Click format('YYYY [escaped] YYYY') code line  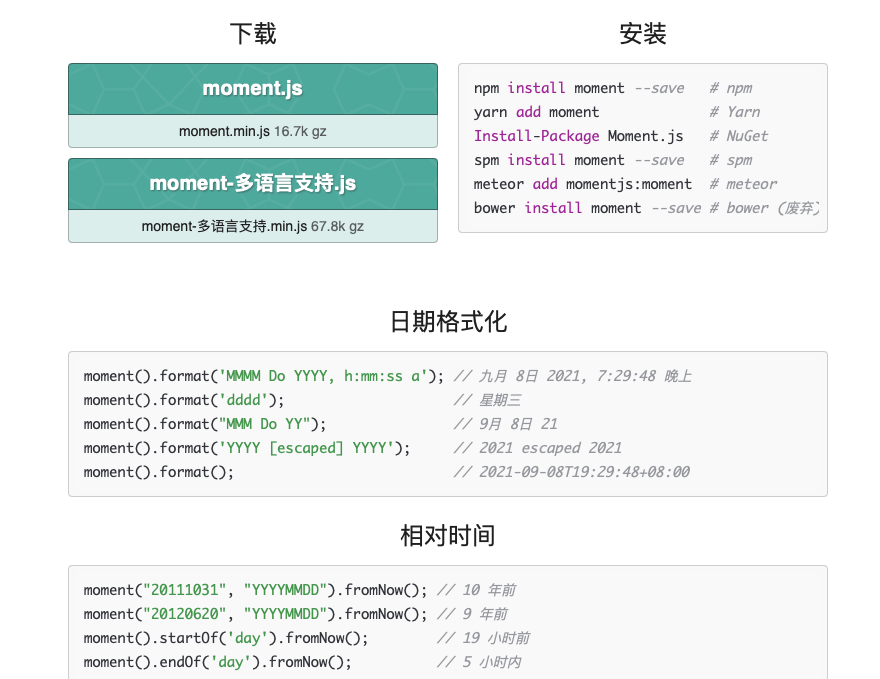click(247, 448)
